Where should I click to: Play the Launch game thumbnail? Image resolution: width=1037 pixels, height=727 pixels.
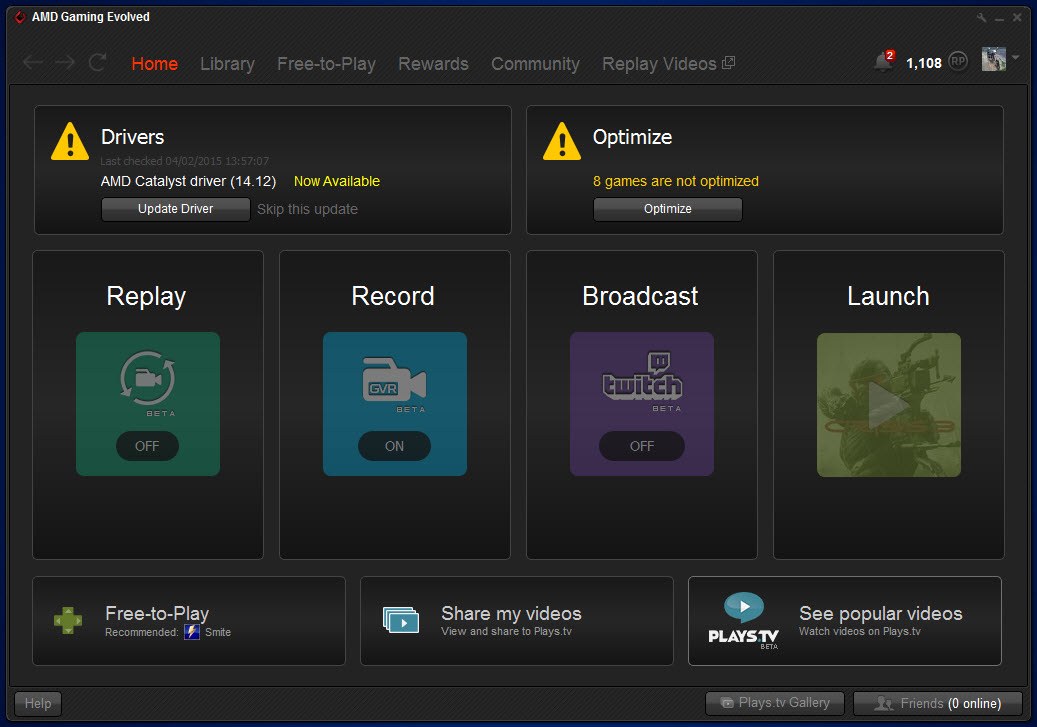(889, 405)
